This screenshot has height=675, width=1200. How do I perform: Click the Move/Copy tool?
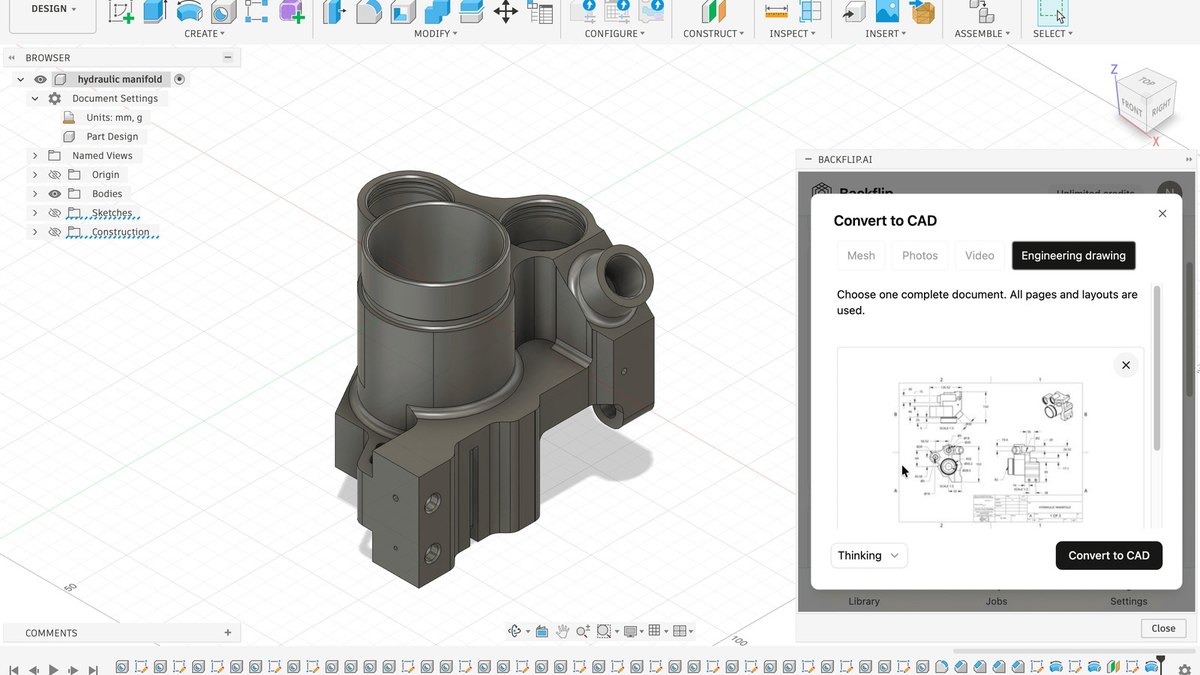coord(505,11)
